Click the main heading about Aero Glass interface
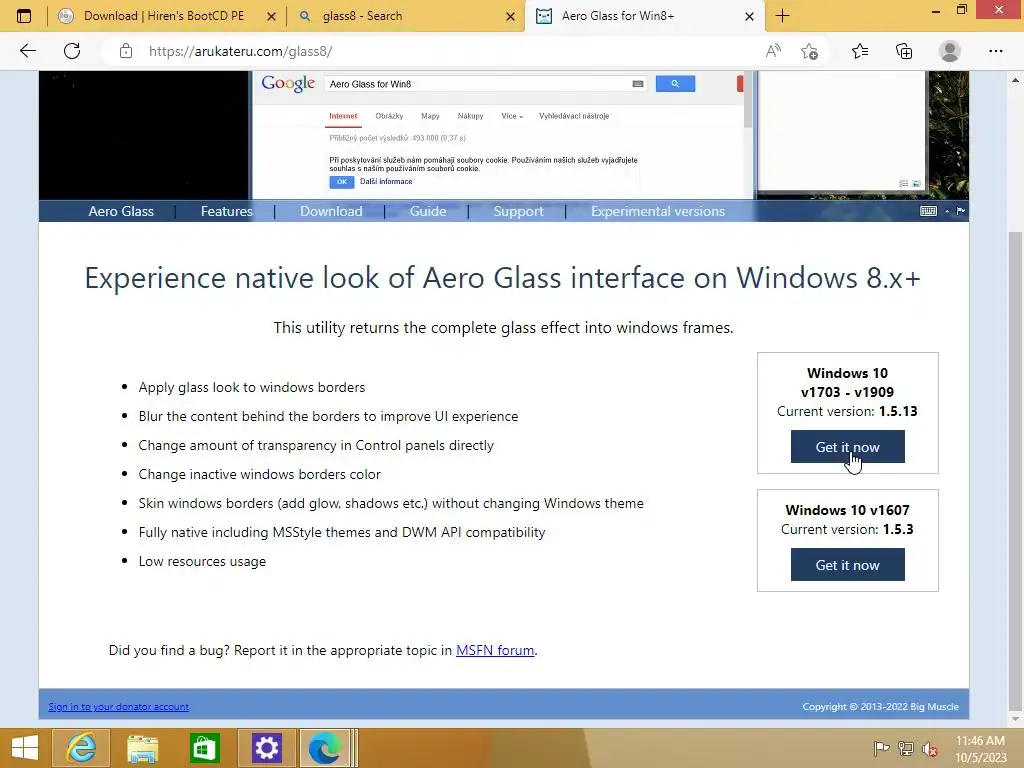Image resolution: width=1024 pixels, height=768 pixels. point(503,278)
